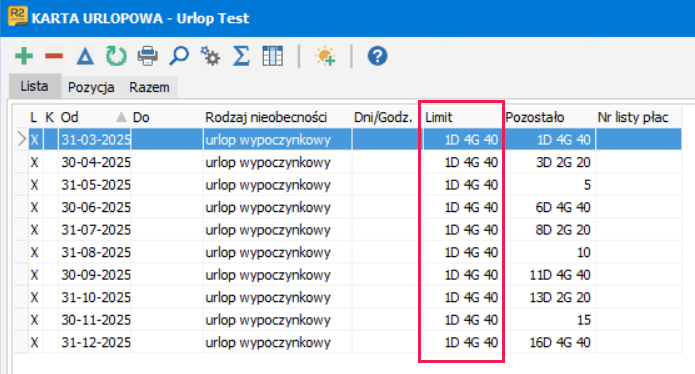Open help with the question mark icon

(377, 56)
